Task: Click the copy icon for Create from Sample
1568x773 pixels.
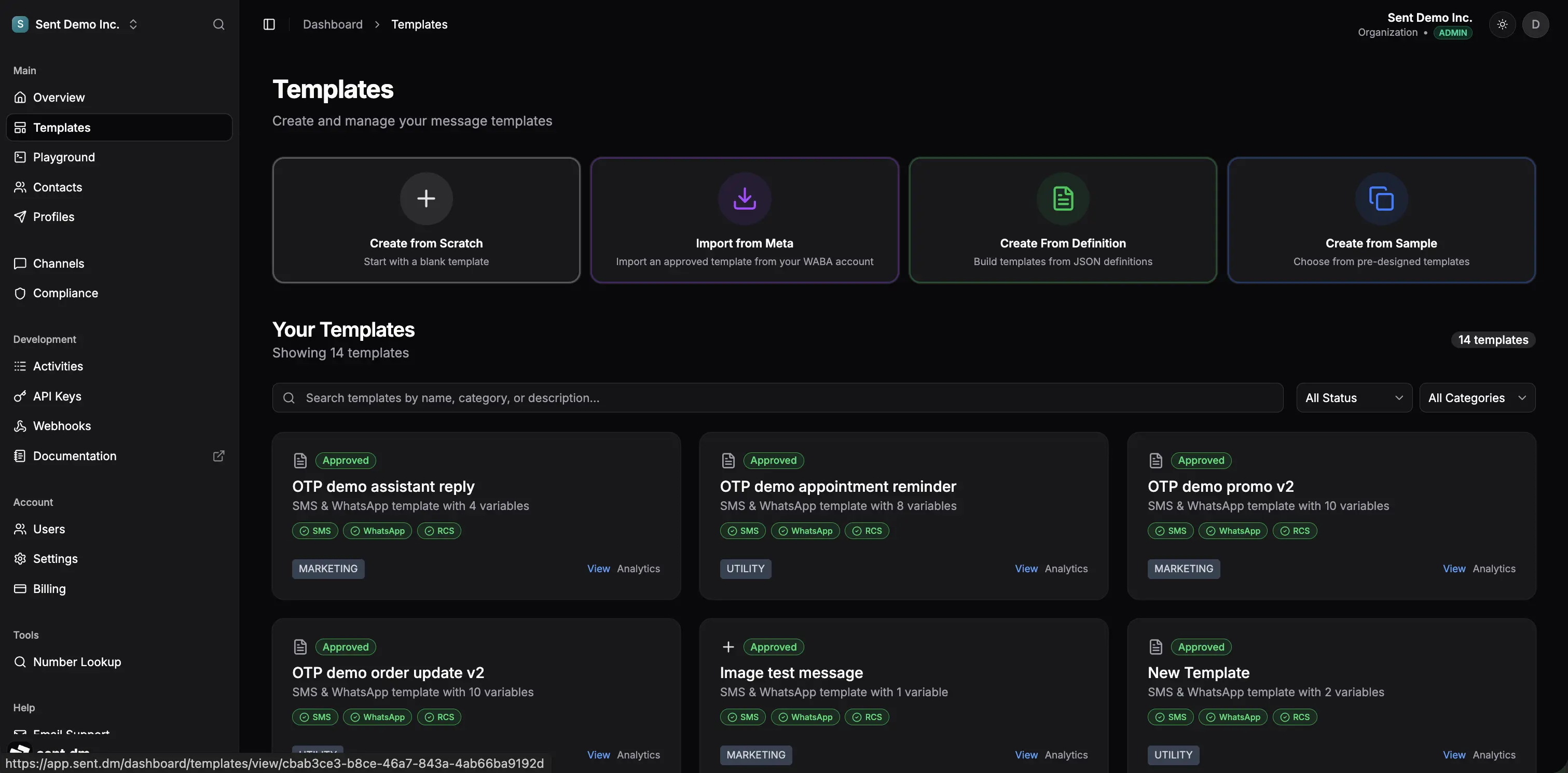Action: (1381, 198)
